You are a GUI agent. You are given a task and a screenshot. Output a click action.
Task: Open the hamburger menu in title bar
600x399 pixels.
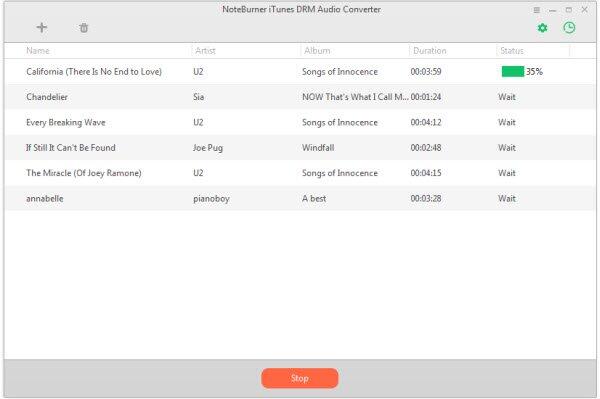536,10
